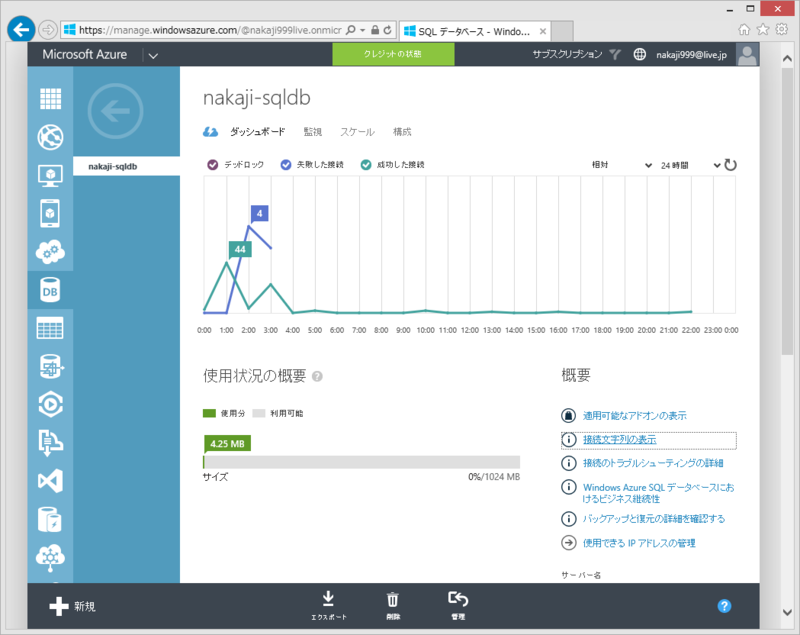Go back with large circled arrow
Screen dimensions: 800x635
click(x=115, y=111)
